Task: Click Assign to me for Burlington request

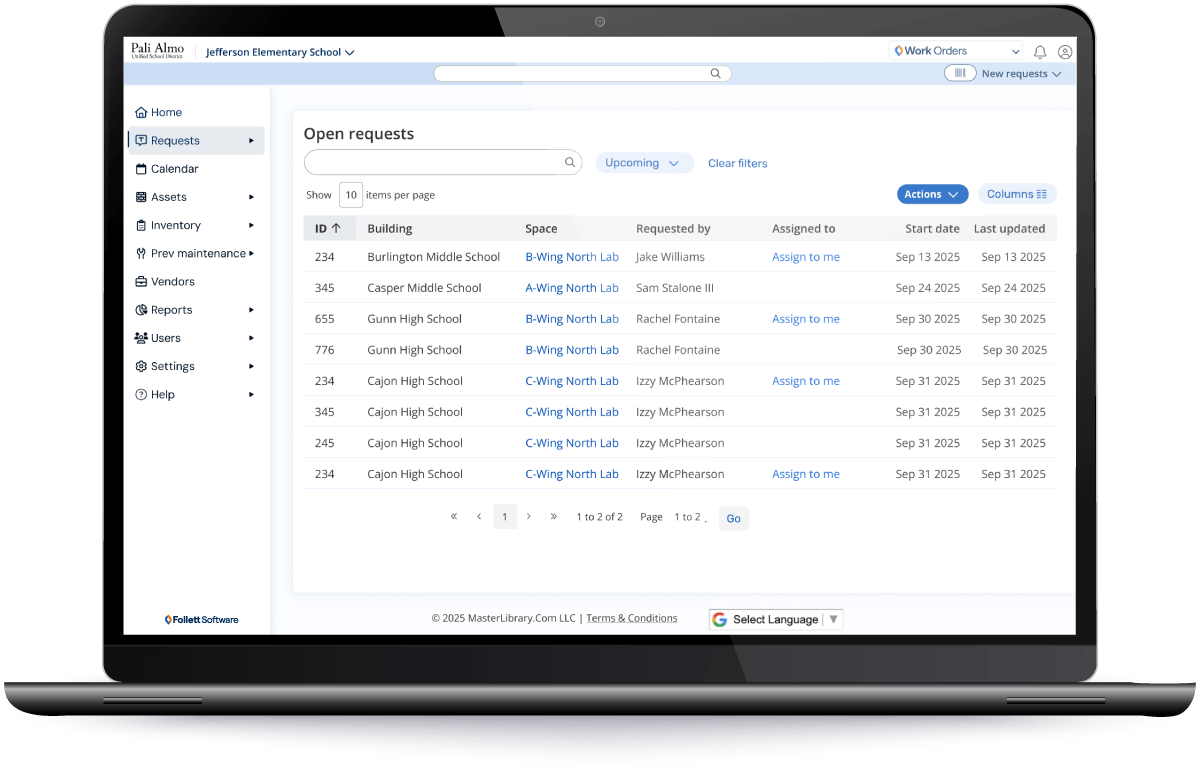Action: click(805, 257)
